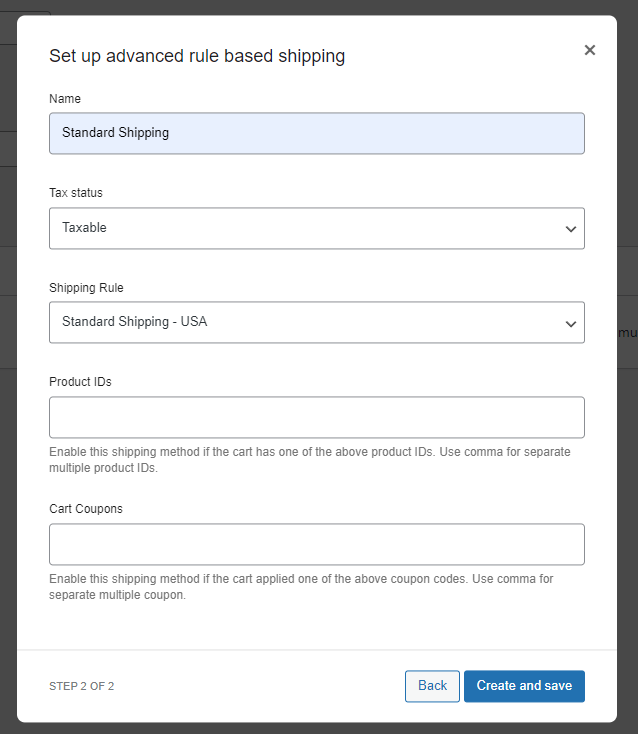638x734 pixels.
Task: Click the chevron beside Standard Shipping - USA
Action: (x=571, y=324)
